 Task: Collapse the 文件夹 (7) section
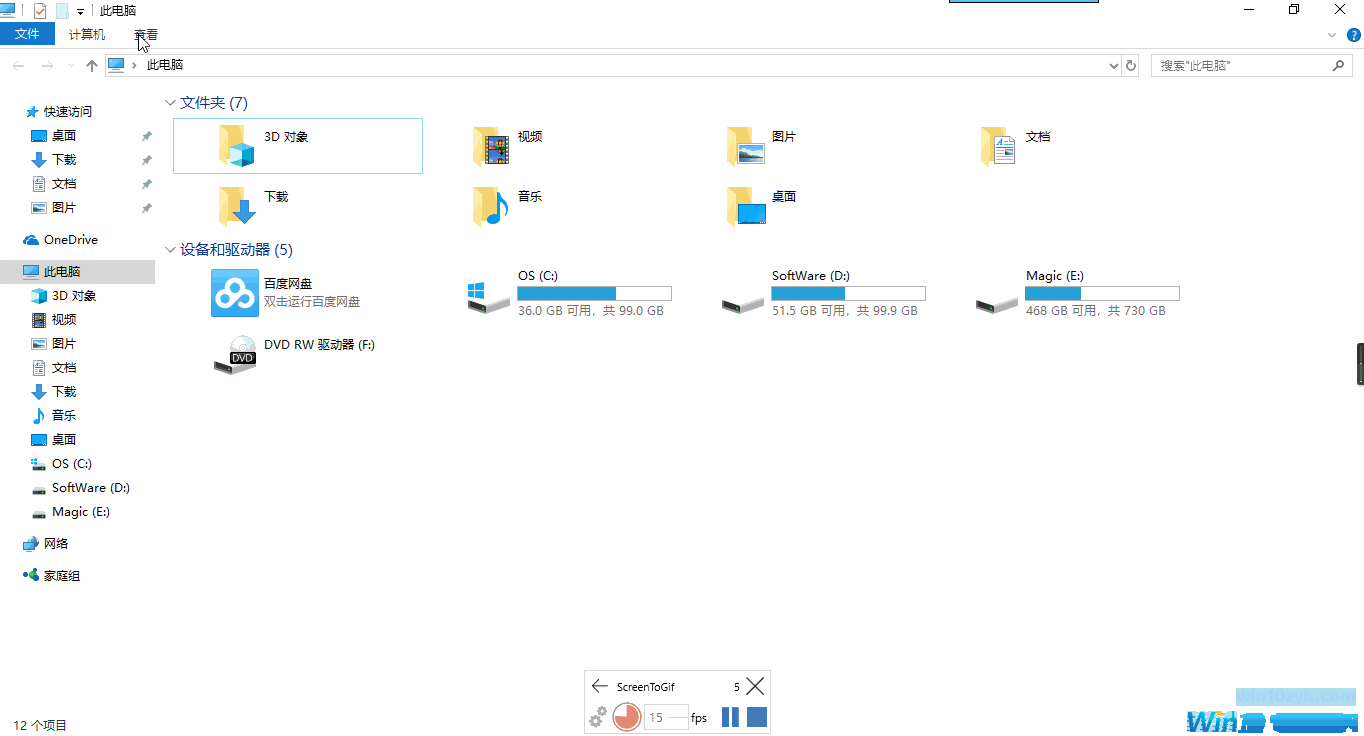coord(169,103)
